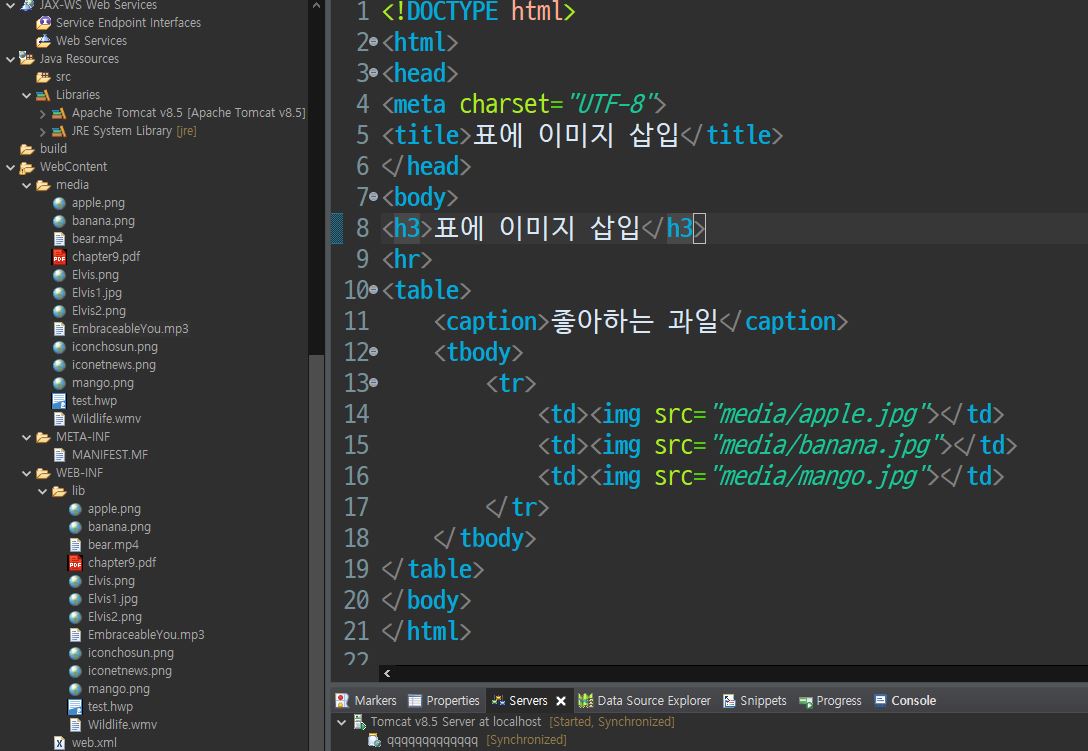Click the Wildlife.wmv video file icon
This screenshot has width=1088, height=751.
59,418
